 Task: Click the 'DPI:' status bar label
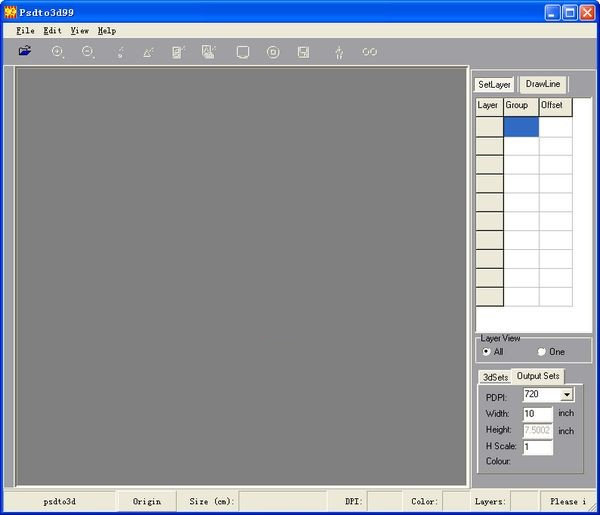(353, 502)
